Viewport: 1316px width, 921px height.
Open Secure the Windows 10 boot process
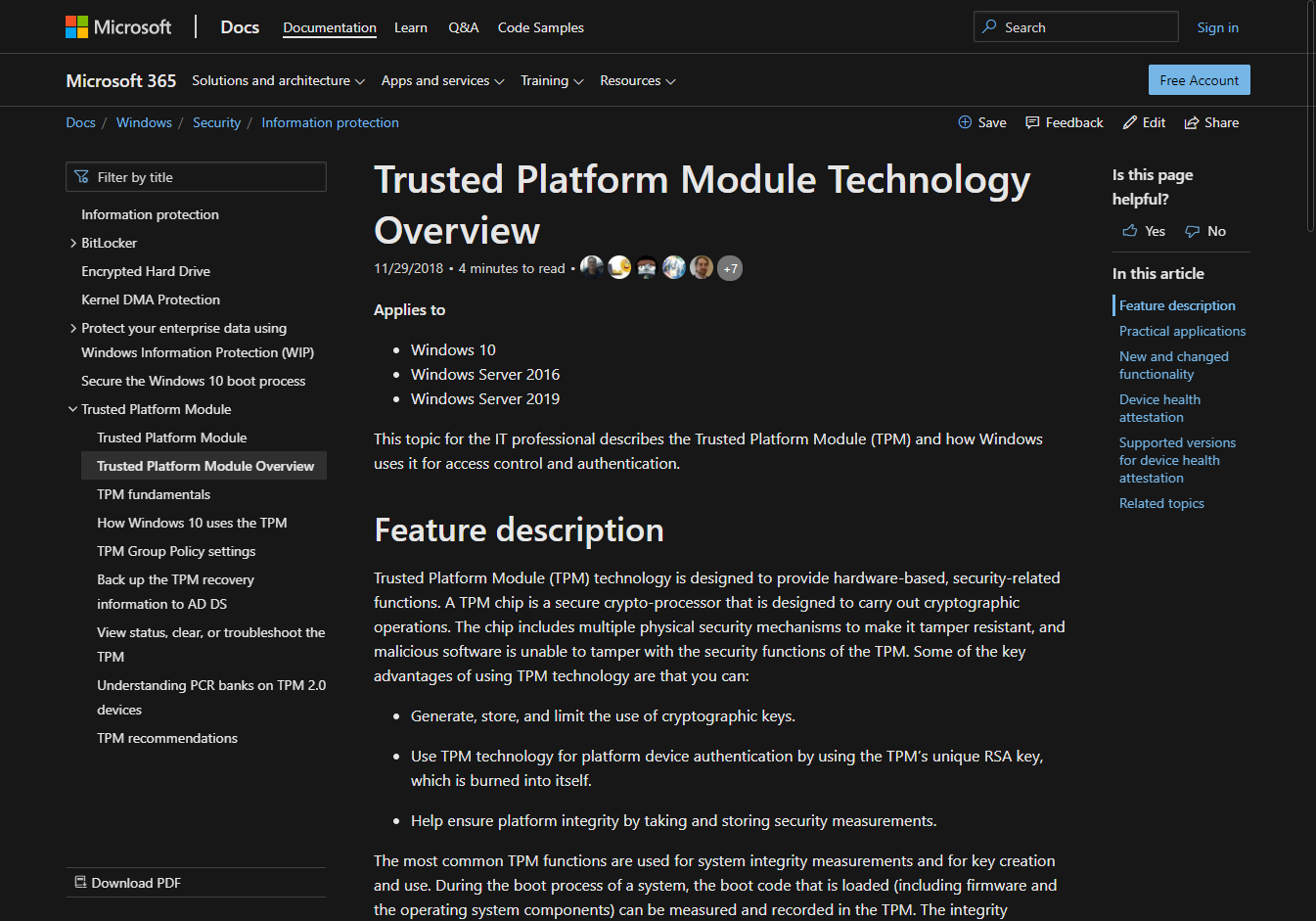click(193, 381)
